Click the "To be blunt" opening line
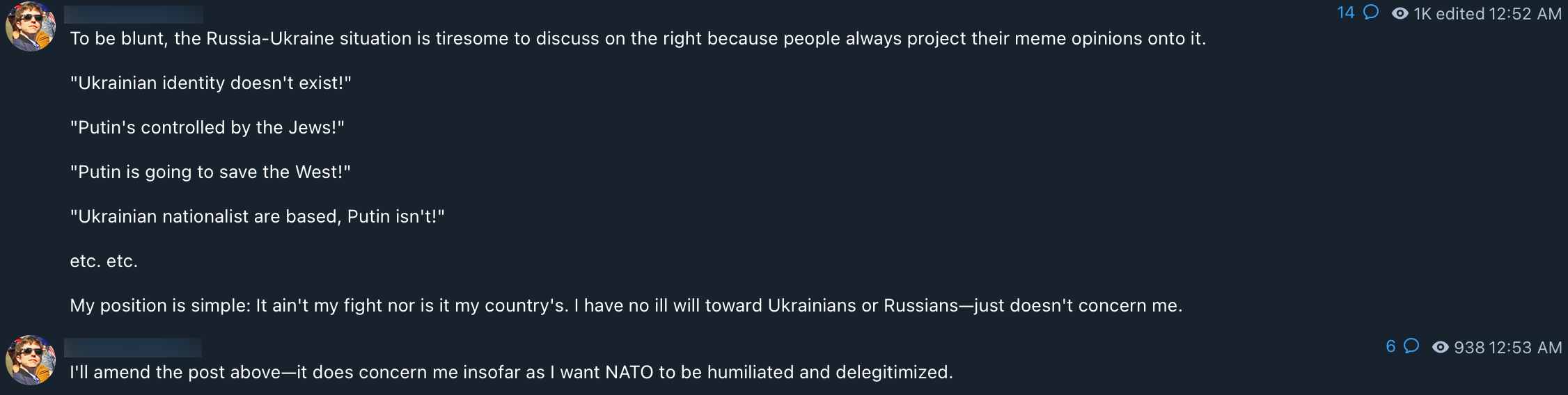This screenshot has width=1568, height=395. [x=637, y=38]
